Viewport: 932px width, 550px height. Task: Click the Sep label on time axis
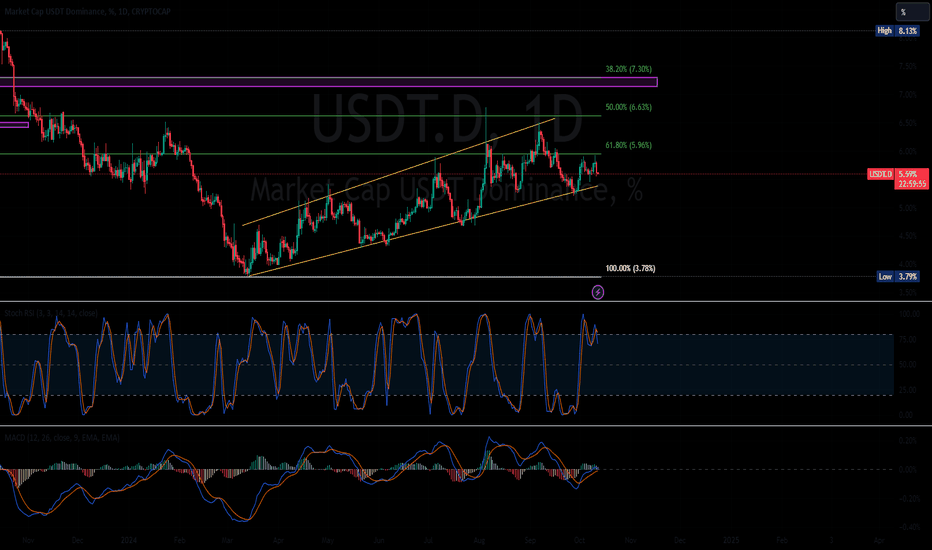530,540
